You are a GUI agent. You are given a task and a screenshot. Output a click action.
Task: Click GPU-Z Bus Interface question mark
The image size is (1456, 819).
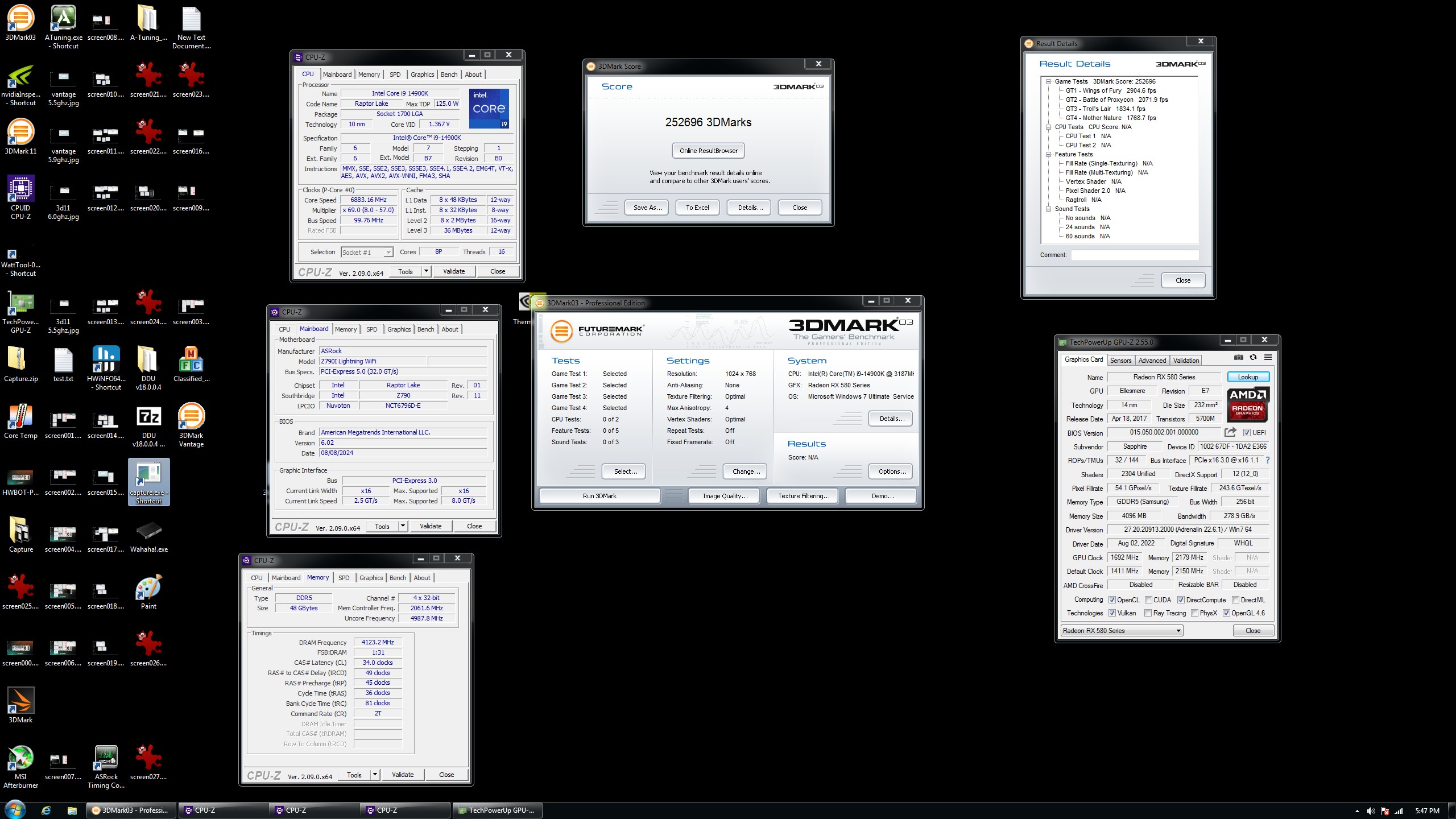click(x=1267, y=460)
